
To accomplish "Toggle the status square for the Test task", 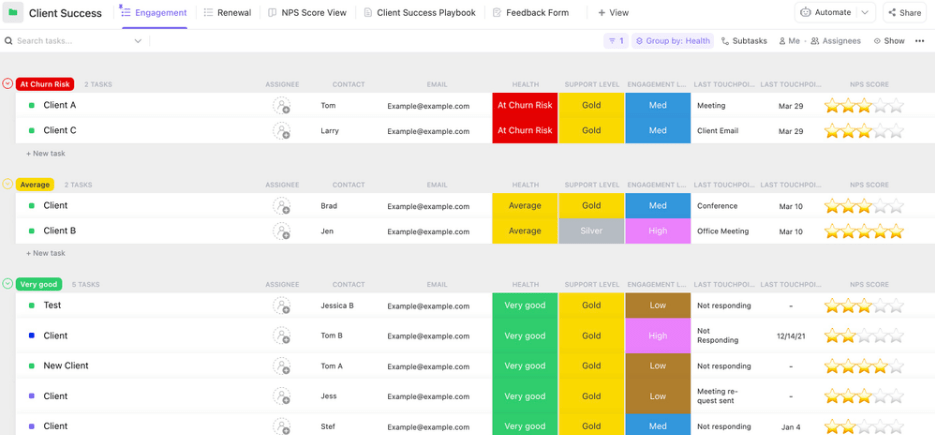I will (x=31, y=306).
